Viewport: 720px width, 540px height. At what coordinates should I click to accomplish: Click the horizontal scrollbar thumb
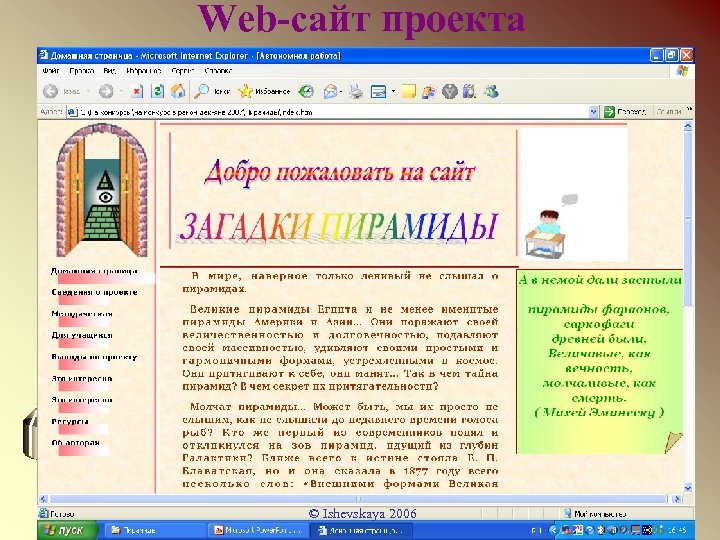pos(358,499)
